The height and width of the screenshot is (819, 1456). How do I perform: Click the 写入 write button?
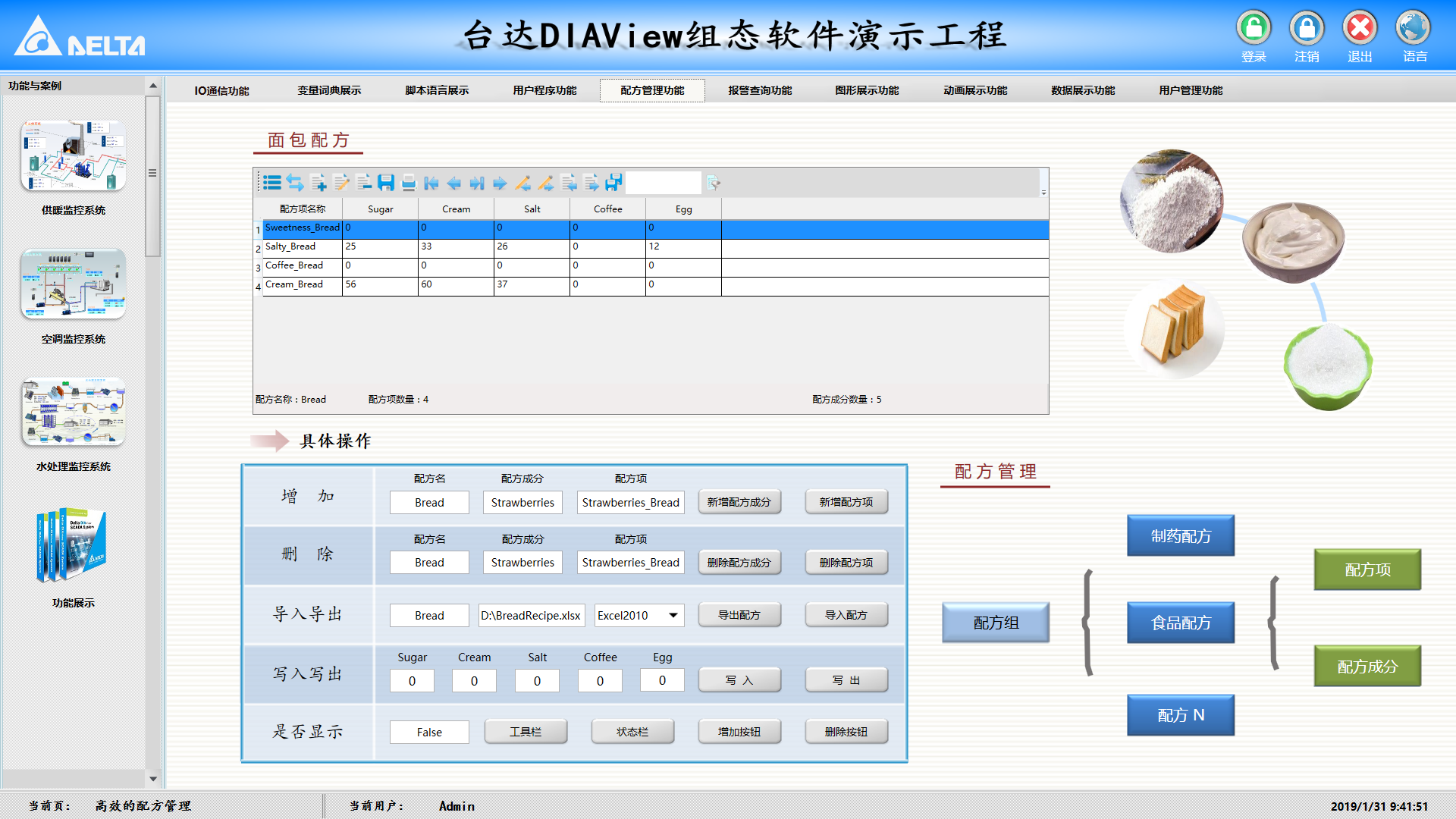[x=739, y=680]
